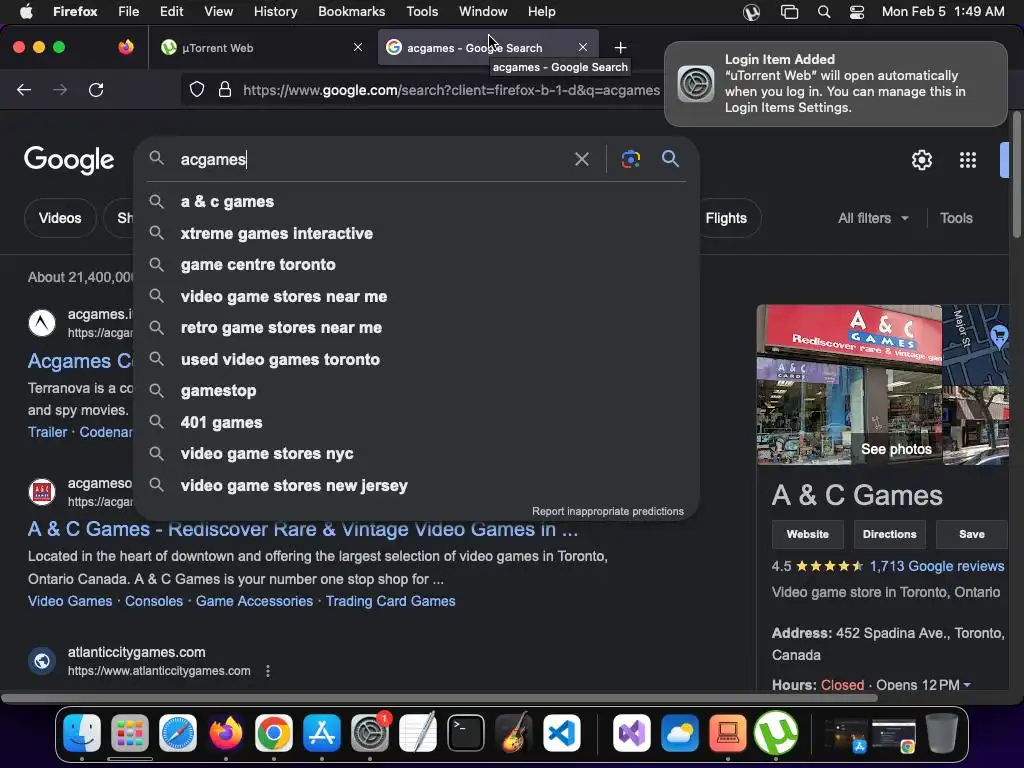
Task: Open the Tools menu in menu bar
Action: pyautogui.click(x=422, y=12)
